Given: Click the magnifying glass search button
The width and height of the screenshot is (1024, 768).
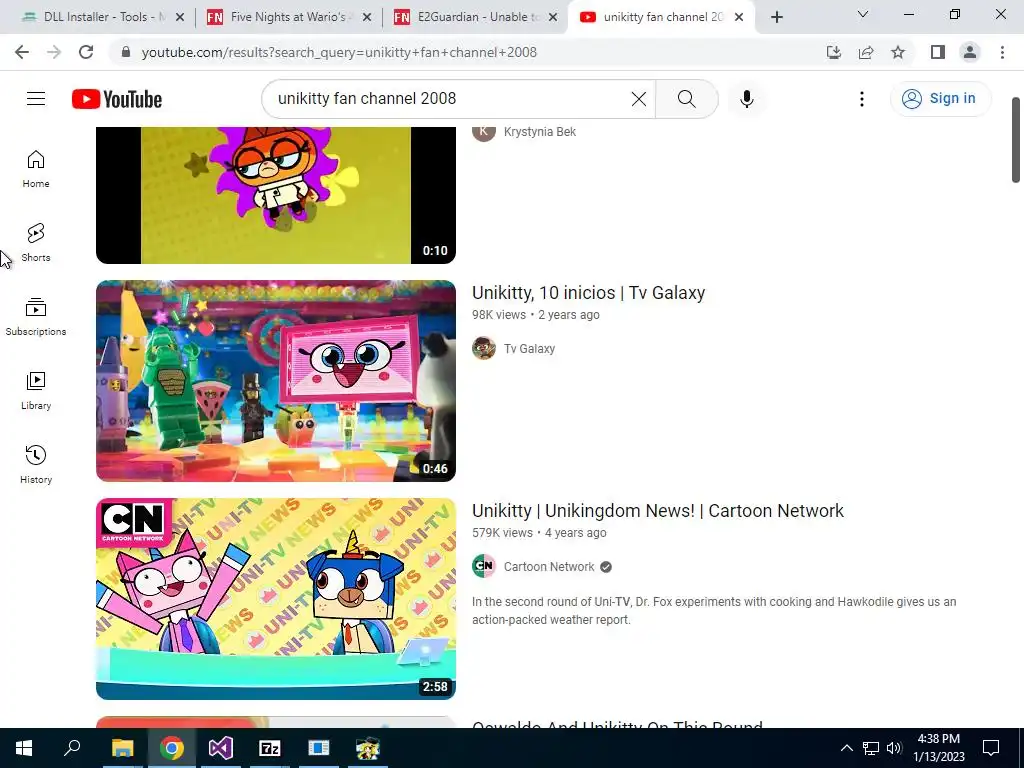Looking at the screenshot, I should (686, 99).
